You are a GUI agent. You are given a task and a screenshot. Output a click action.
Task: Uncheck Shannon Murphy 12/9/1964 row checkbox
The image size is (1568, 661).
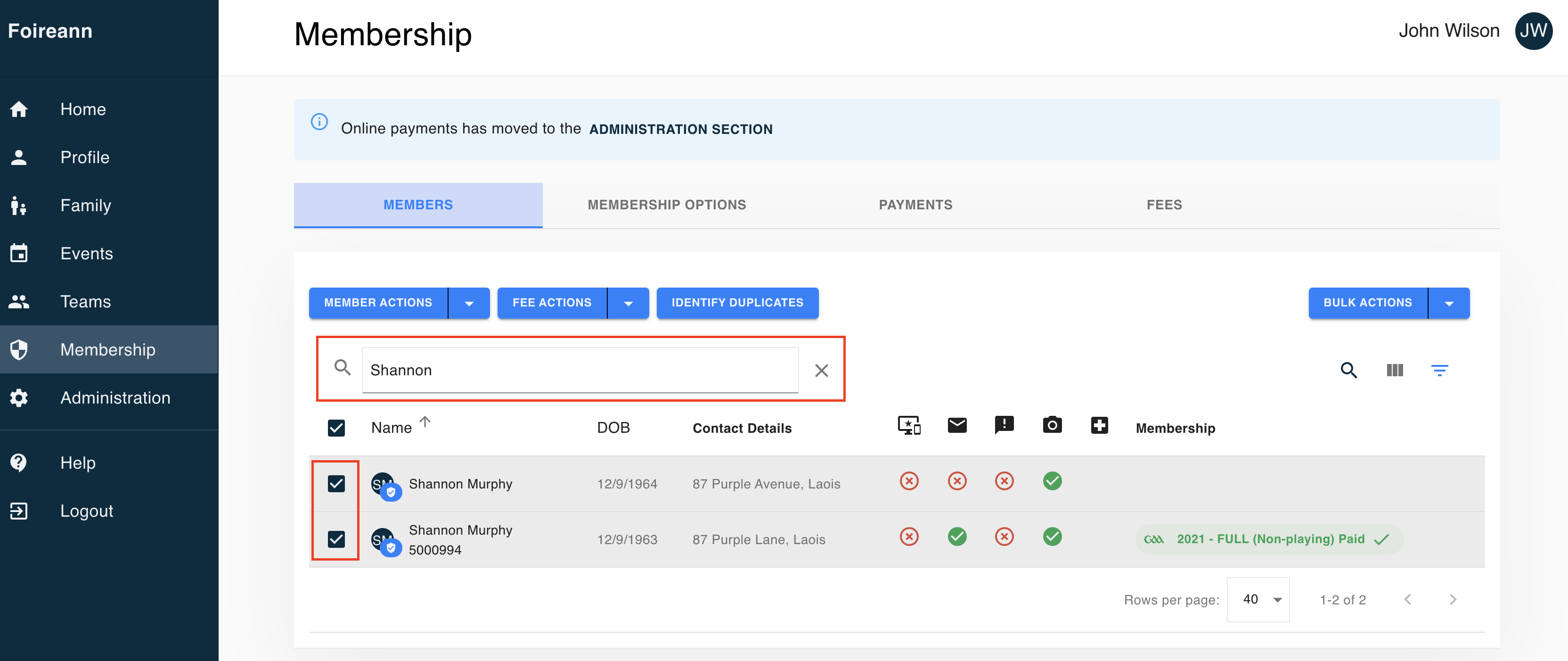click(x=336, y=483)
